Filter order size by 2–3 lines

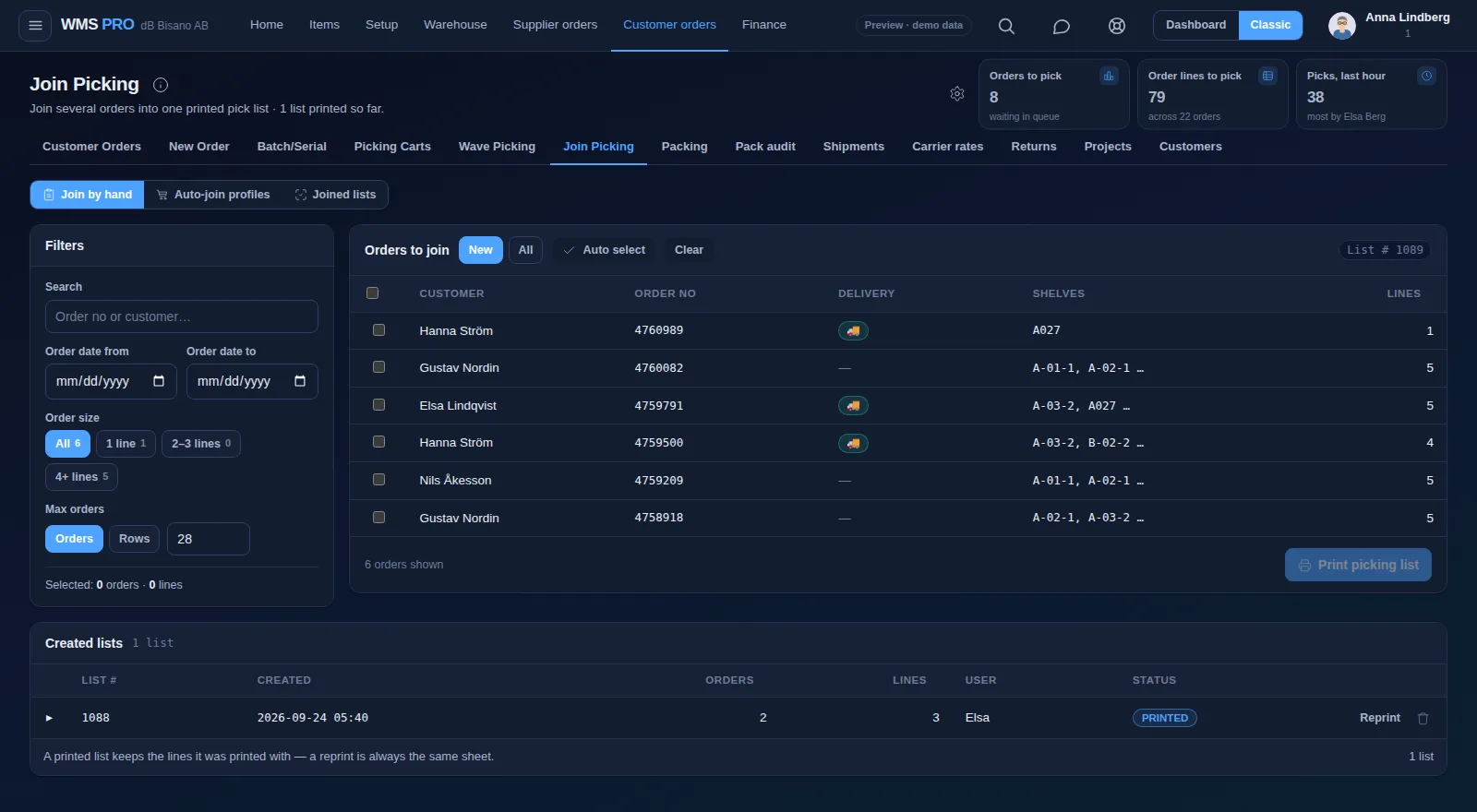(x=201, y=444)
